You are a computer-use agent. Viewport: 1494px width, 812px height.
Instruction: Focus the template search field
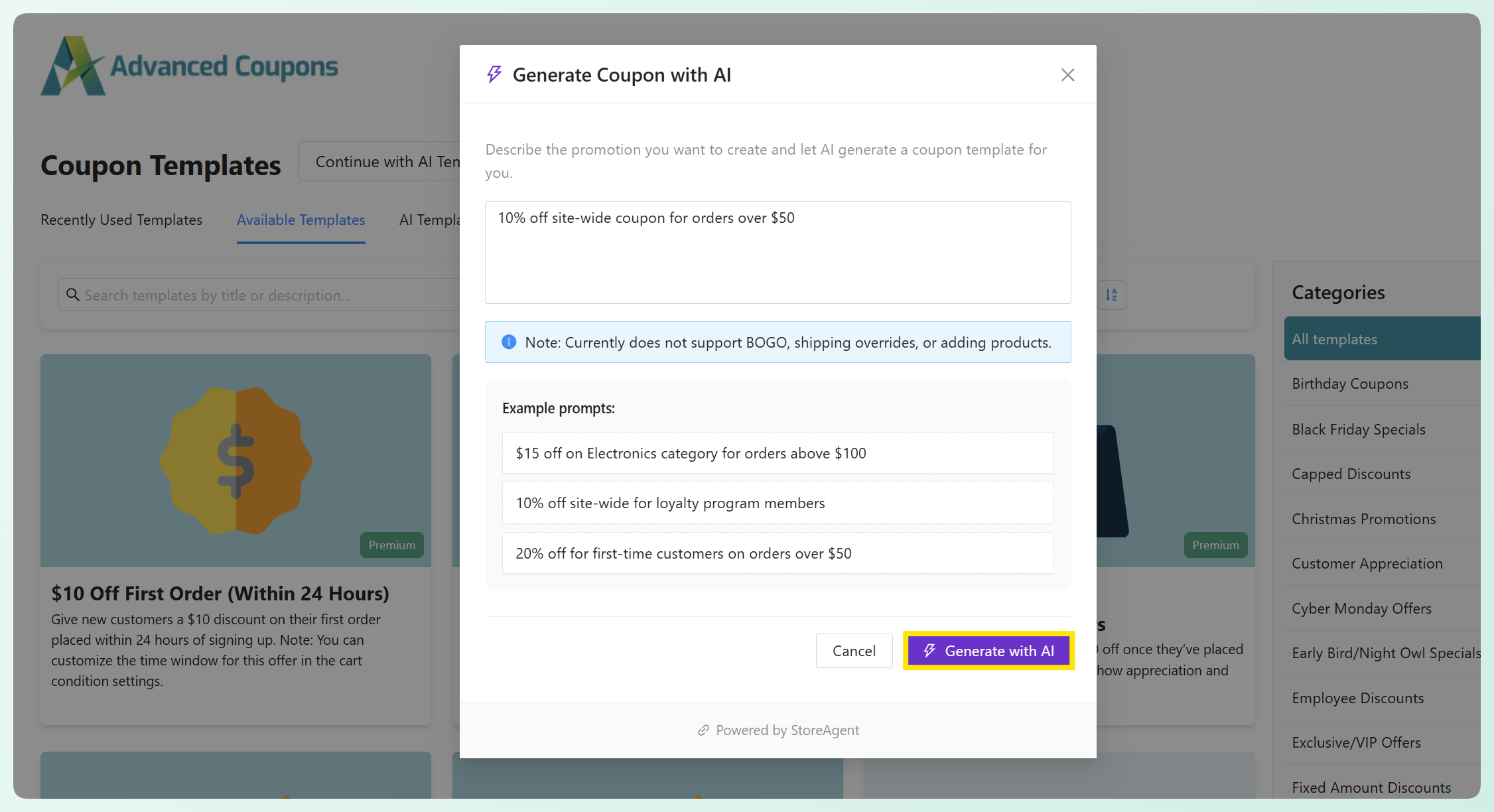[265, 295]
